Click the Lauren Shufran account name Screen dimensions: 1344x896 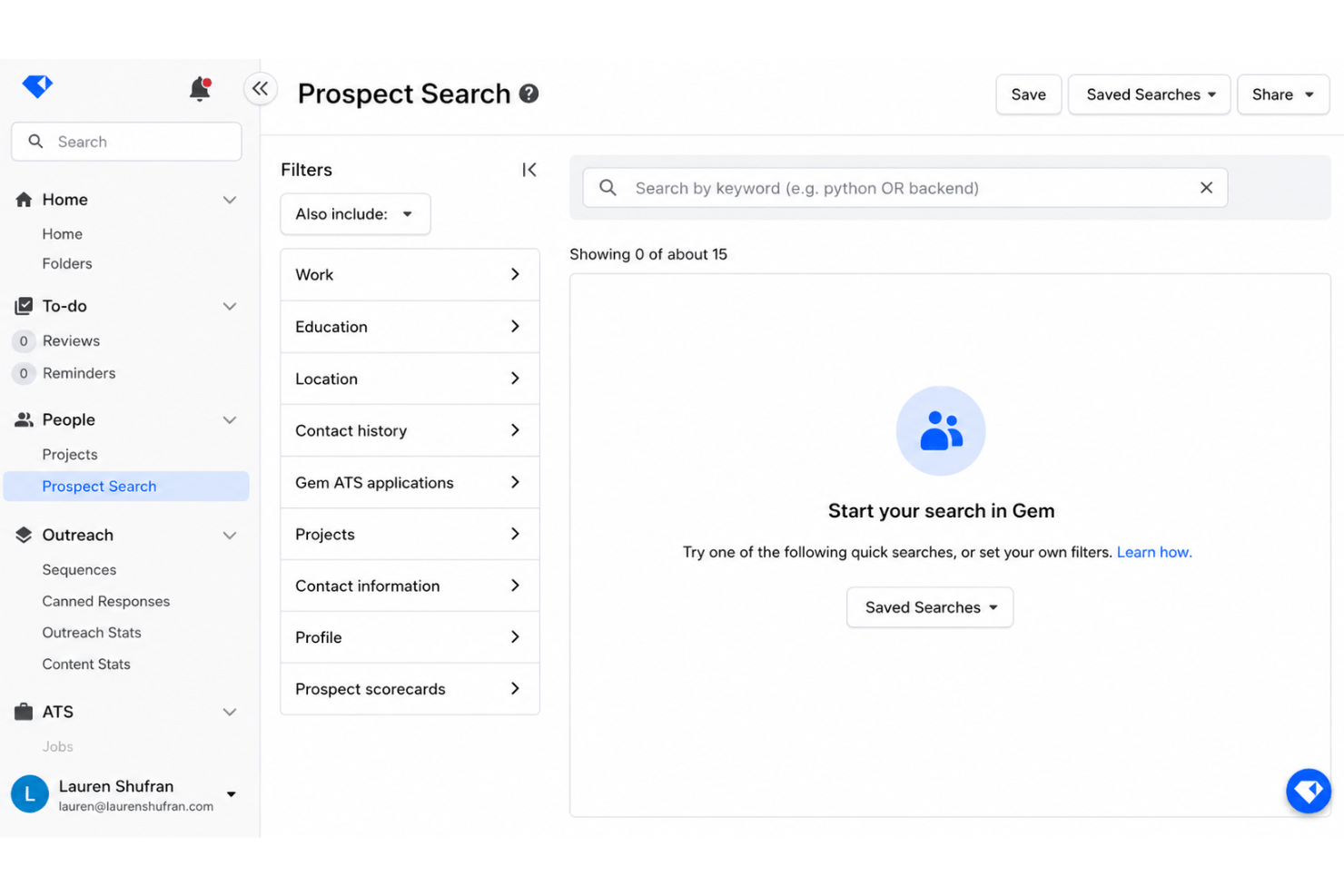pos(116,786)
